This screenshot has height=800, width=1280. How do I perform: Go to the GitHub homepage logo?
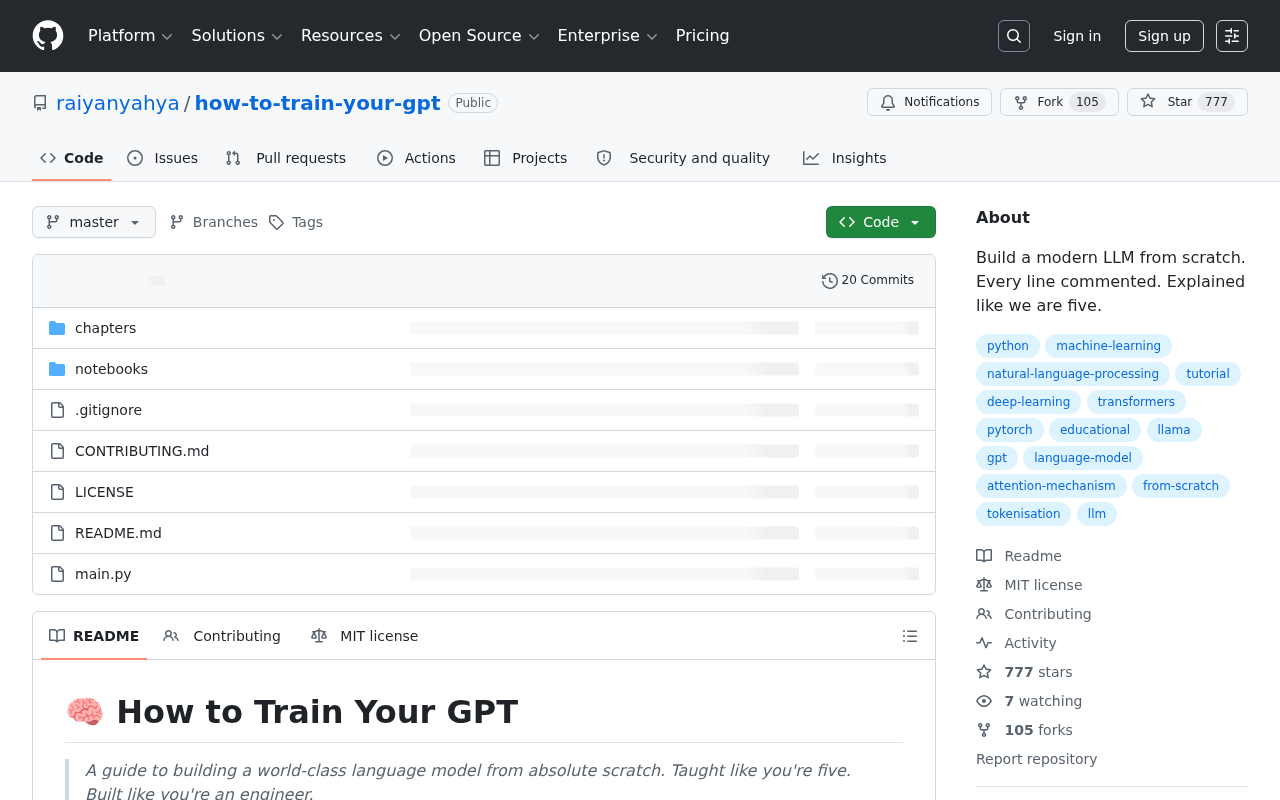pyautogui.click(x=48, y=36)
